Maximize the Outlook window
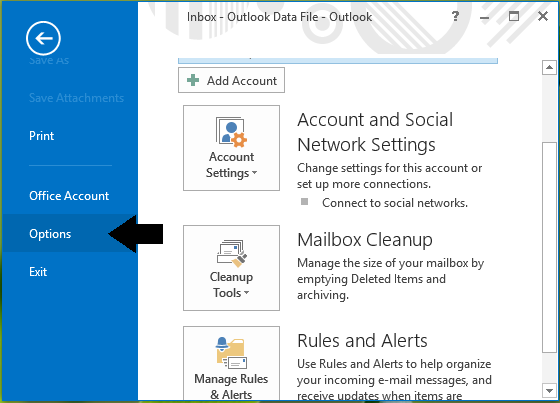This screenshot has height=403, width=560. 514,16
